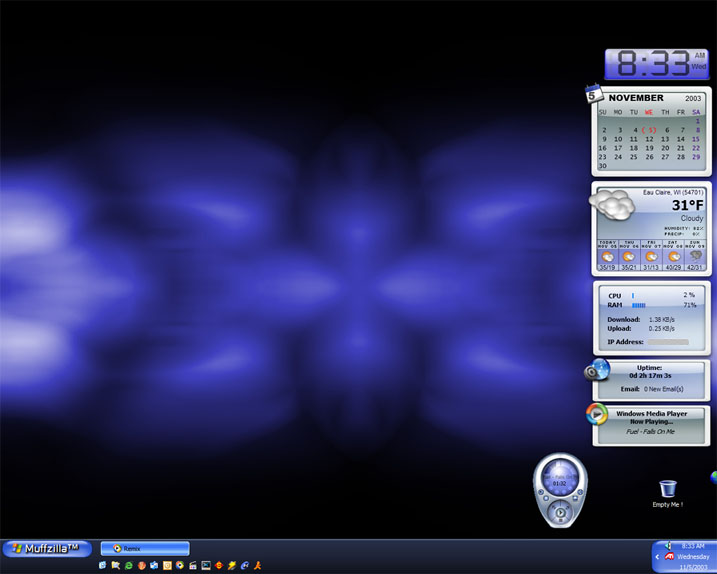Click the RAM usage bar in system monitor
717x574 pixels.
639,305
